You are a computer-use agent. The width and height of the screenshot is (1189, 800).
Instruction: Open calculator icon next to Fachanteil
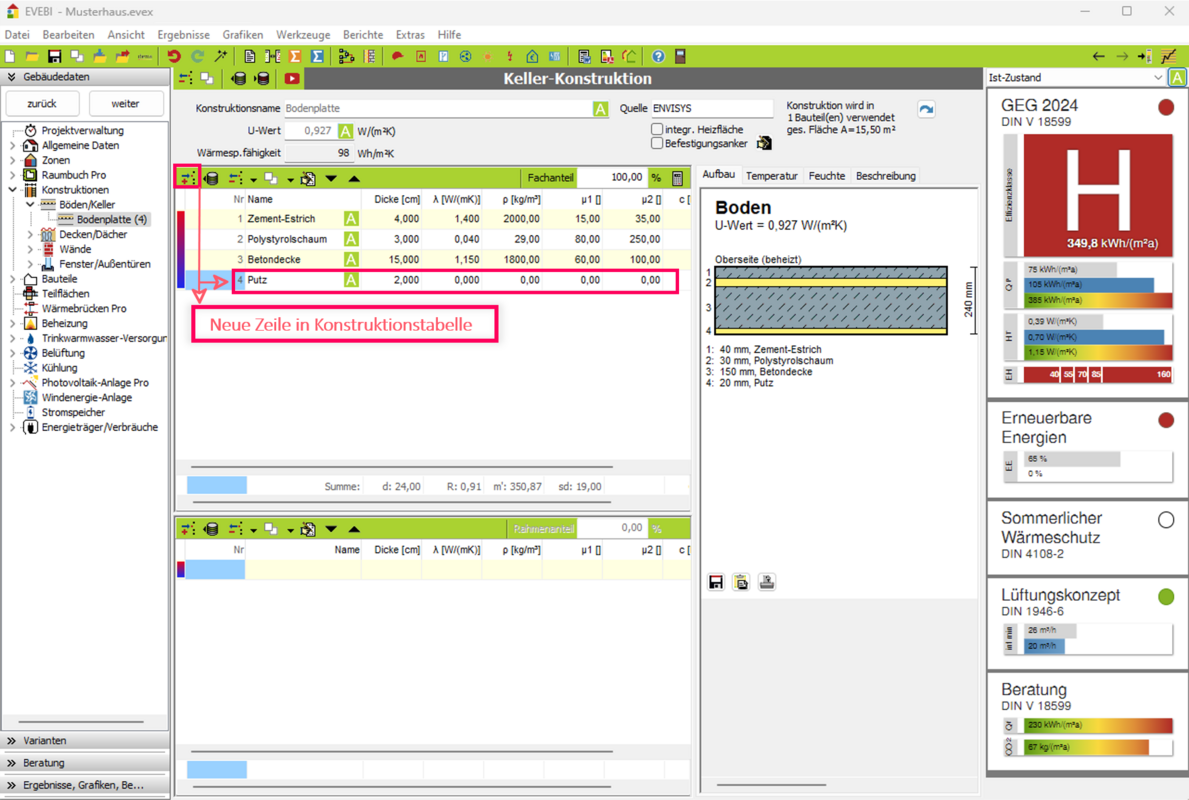pos(678,179)
